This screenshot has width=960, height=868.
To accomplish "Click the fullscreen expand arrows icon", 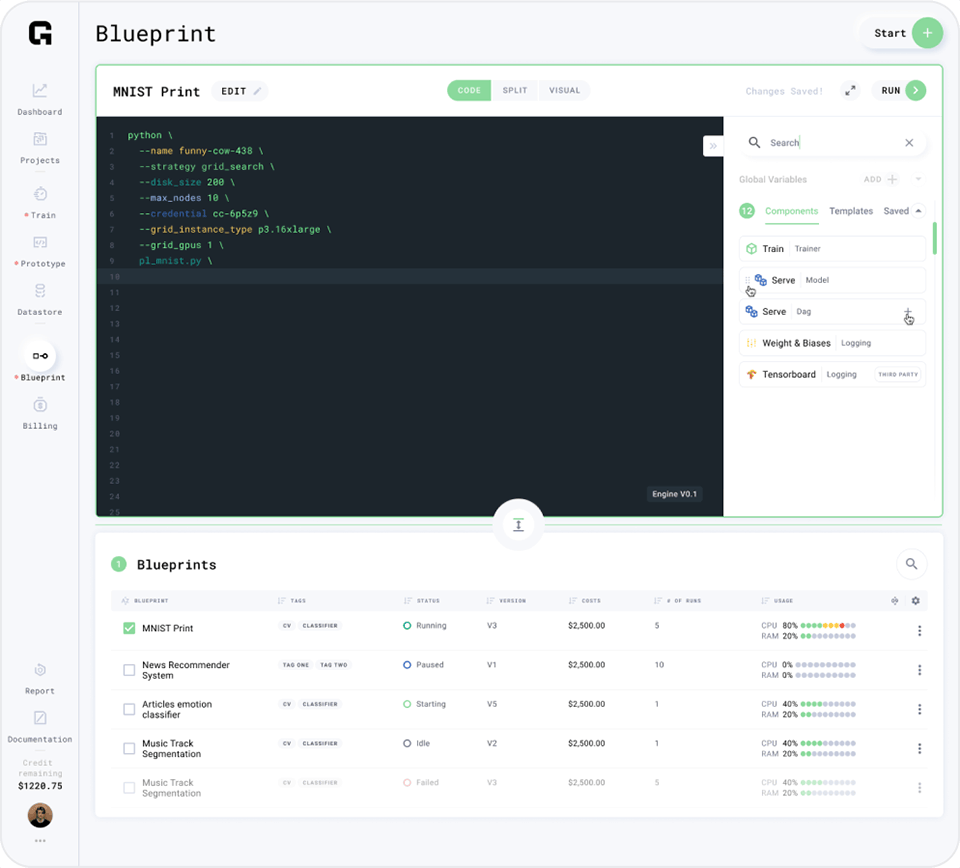I will pyautogui.click(x=850, y=91).
